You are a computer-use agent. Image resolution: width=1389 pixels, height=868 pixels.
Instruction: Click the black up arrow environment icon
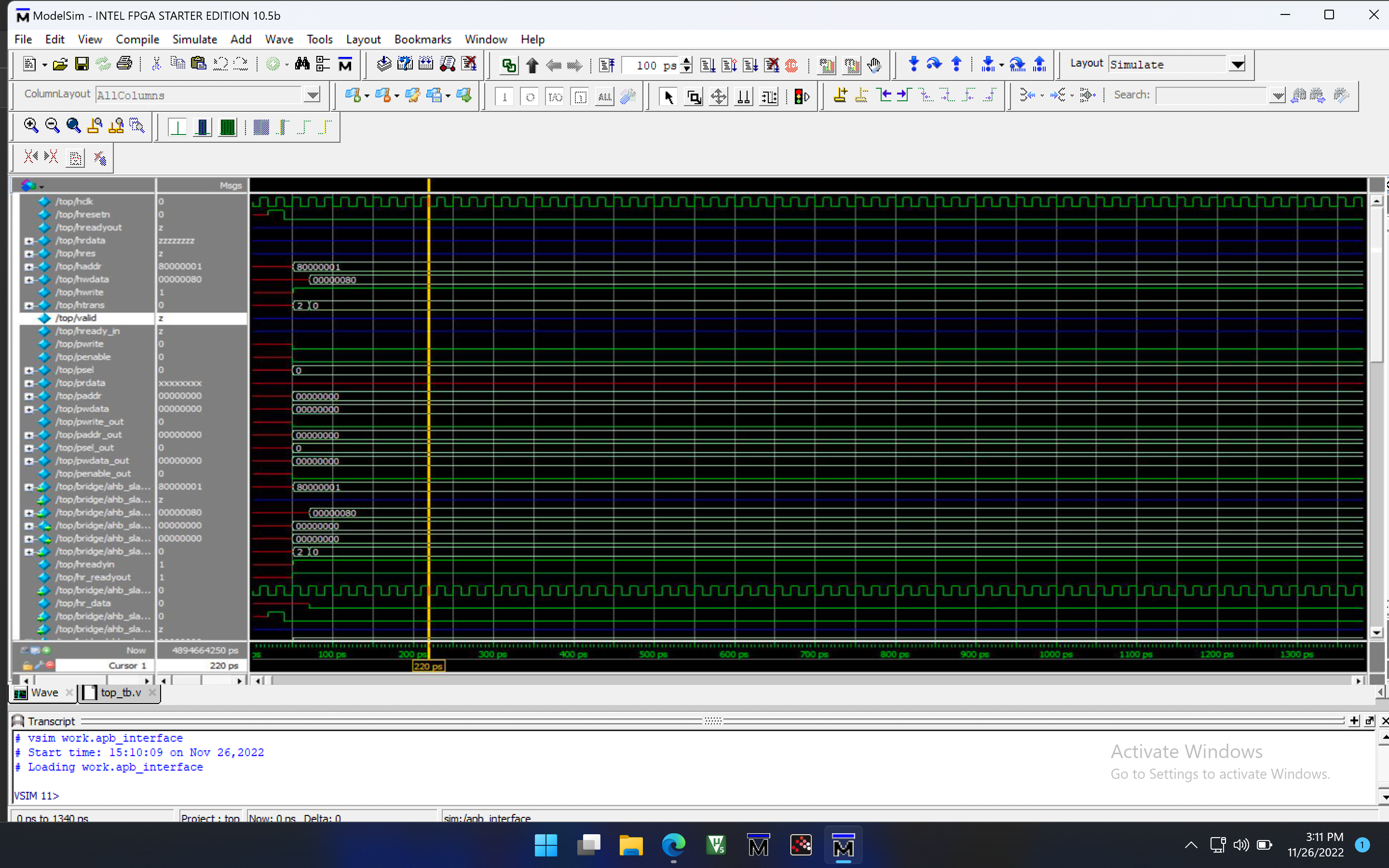click(532, 66)
